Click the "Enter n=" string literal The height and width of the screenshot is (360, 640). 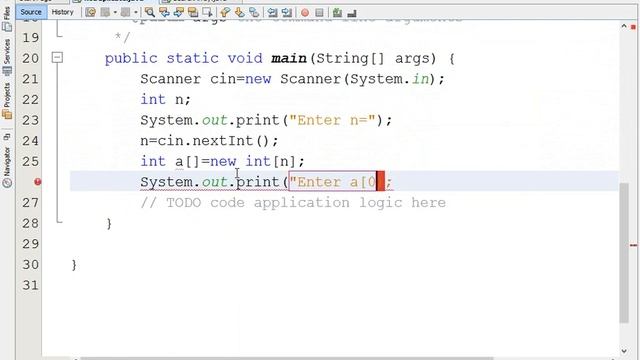click(x=332, y=120)
